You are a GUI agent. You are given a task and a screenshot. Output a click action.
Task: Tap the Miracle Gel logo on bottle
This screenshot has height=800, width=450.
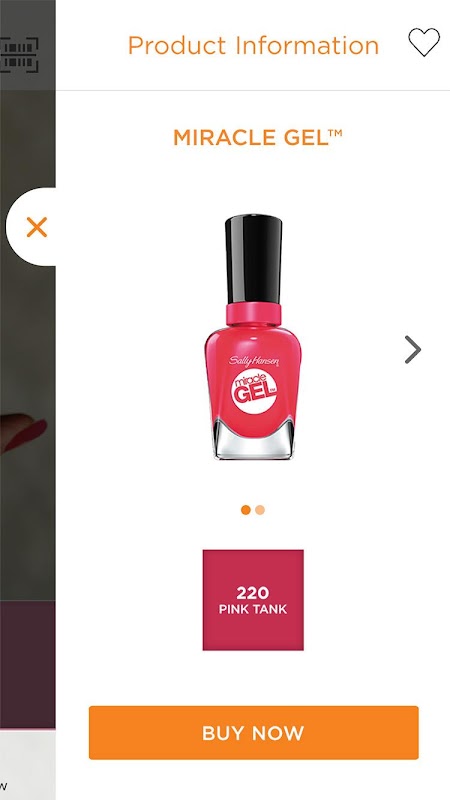pos(254,392)
